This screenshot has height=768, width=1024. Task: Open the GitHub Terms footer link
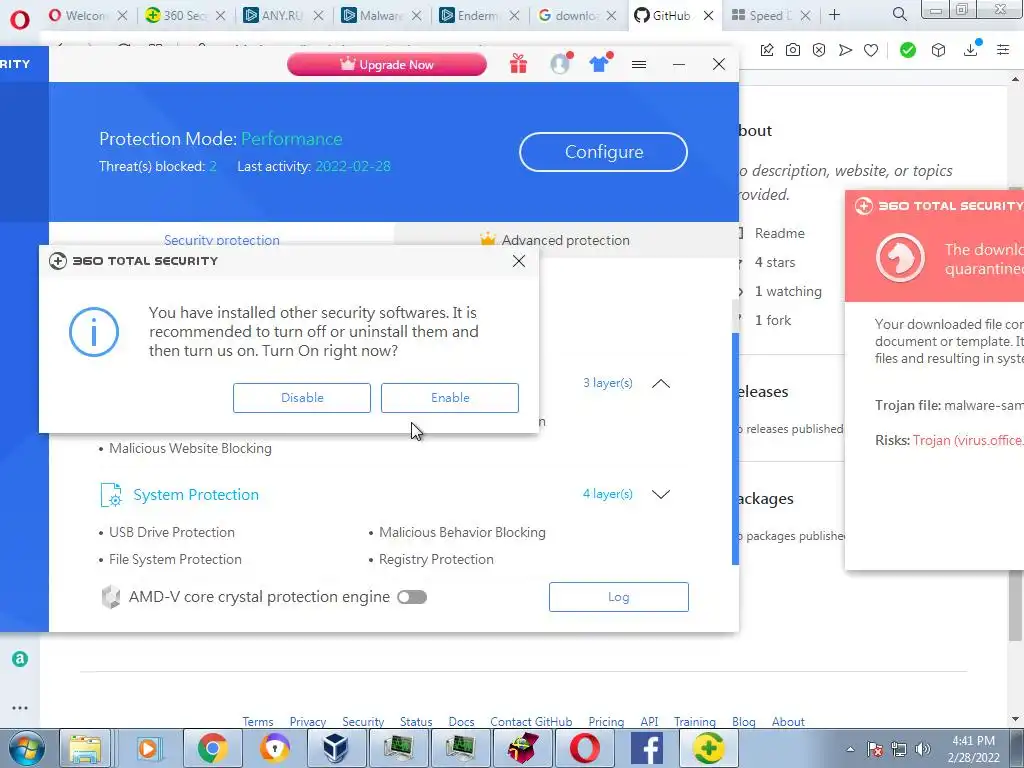pyautogui.click(x=258, y=722)
